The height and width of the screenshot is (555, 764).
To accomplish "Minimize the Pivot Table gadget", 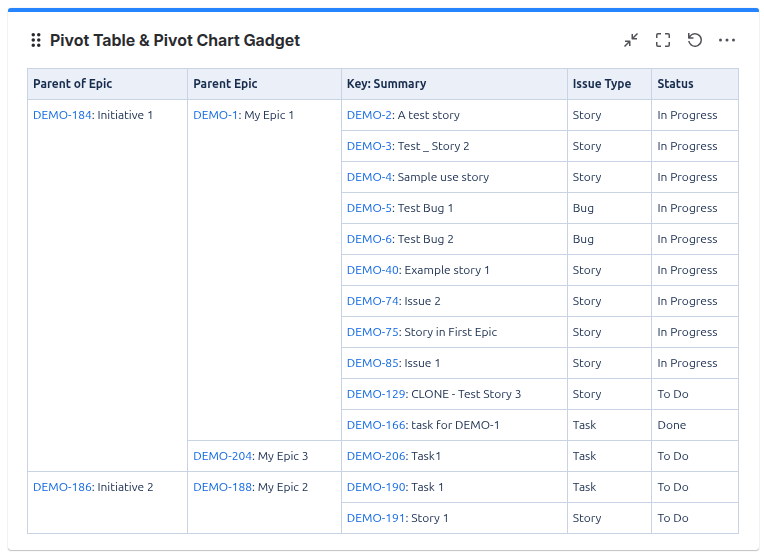I will tap(631, 40).
